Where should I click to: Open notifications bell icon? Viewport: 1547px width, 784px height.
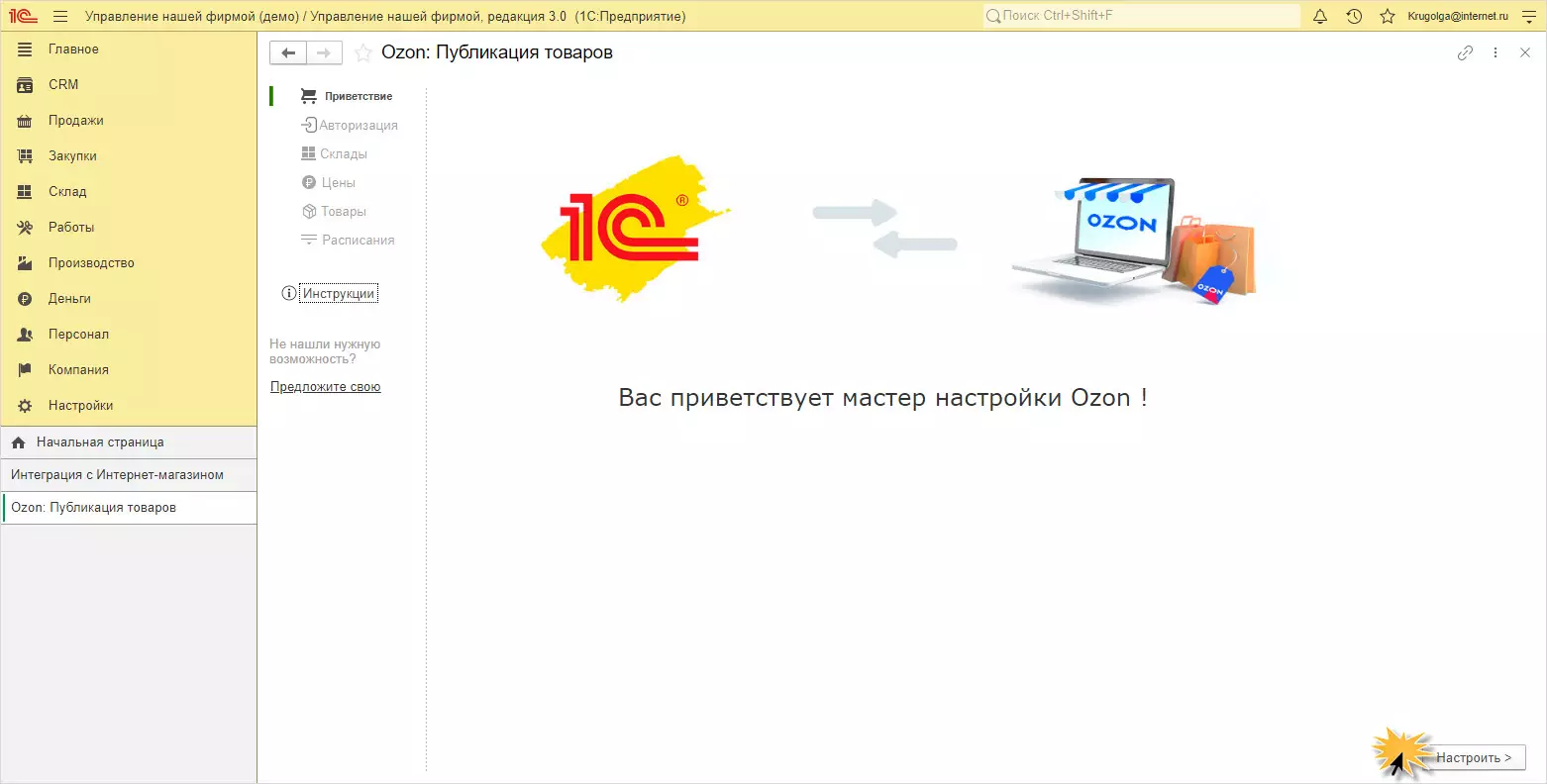pos(1320,16)
